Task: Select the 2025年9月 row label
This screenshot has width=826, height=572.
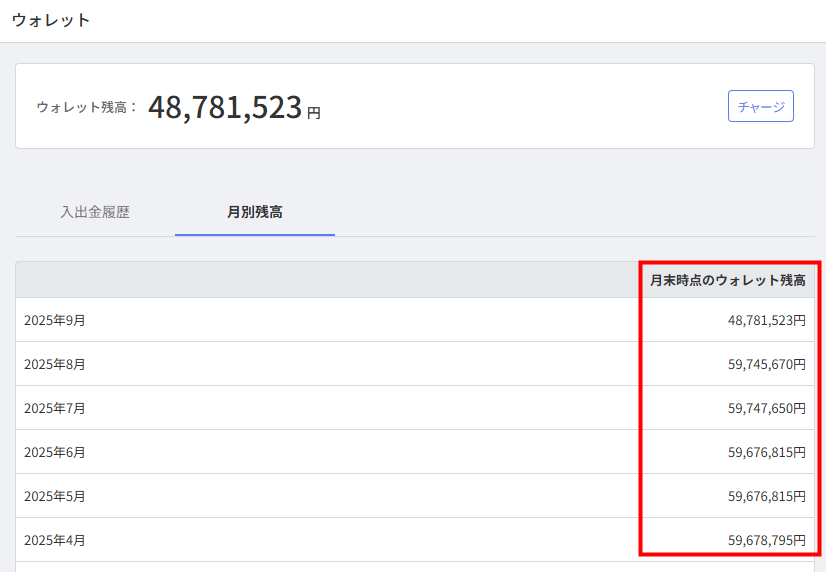Action: pos(55,321)
